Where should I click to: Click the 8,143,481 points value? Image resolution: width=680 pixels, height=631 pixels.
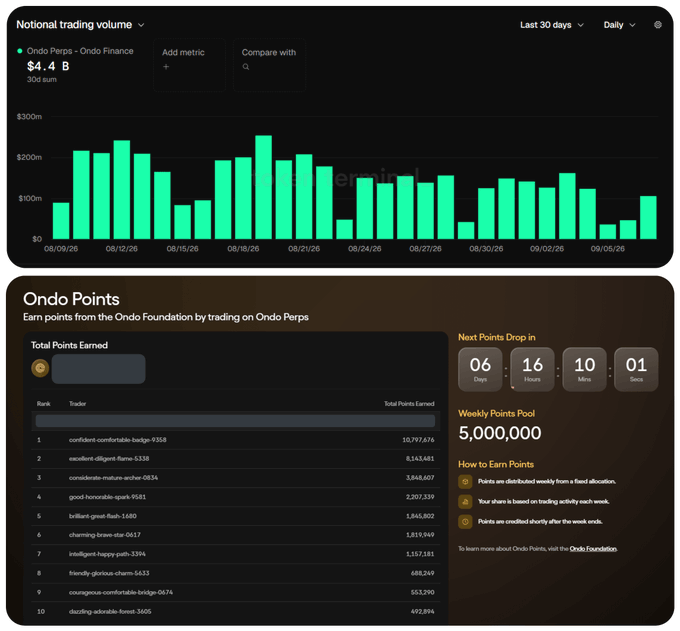420,459
